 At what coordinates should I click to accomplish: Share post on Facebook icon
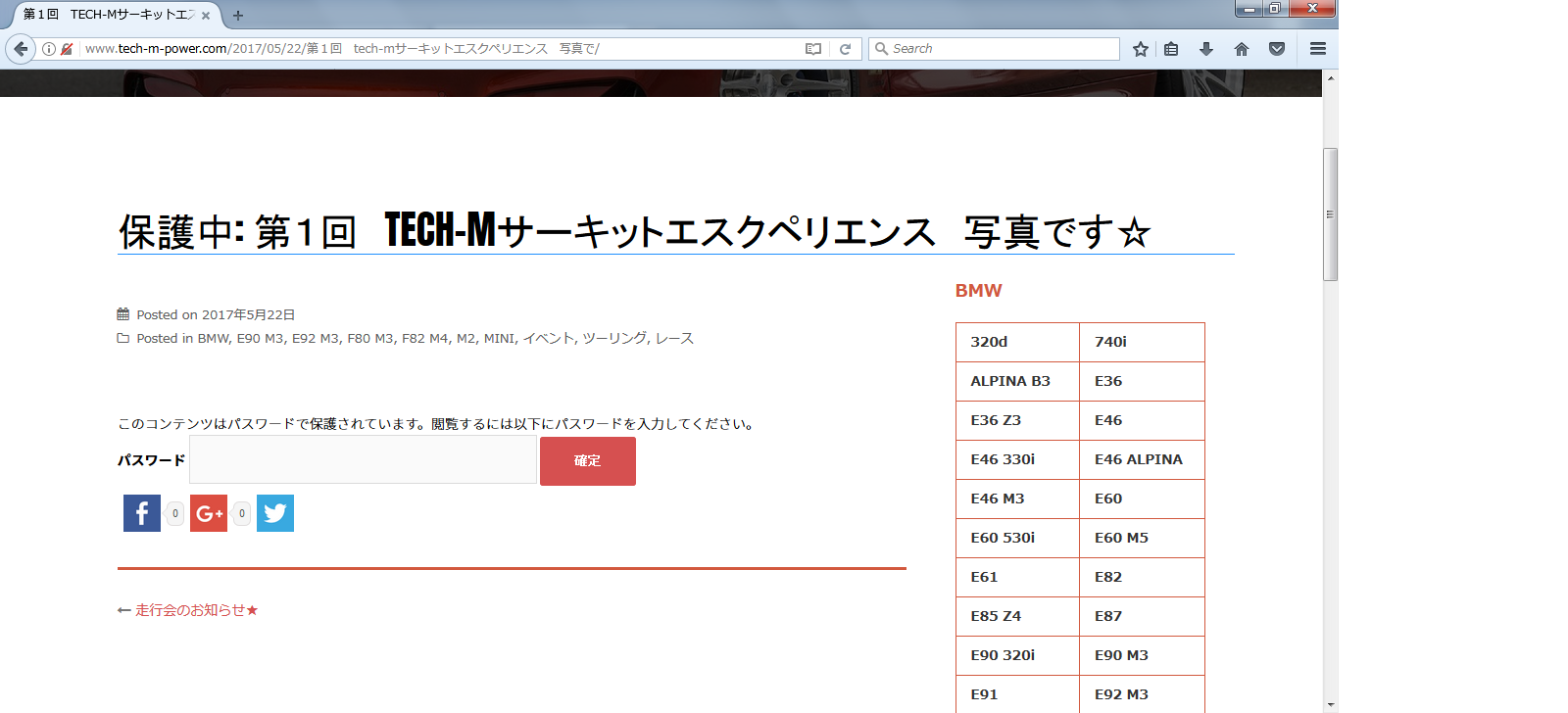142,513
